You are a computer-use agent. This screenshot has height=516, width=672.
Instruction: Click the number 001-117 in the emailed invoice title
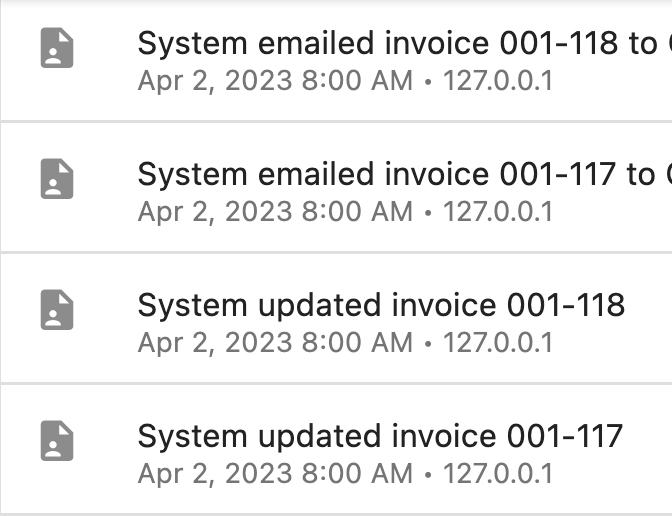(558, 174)
